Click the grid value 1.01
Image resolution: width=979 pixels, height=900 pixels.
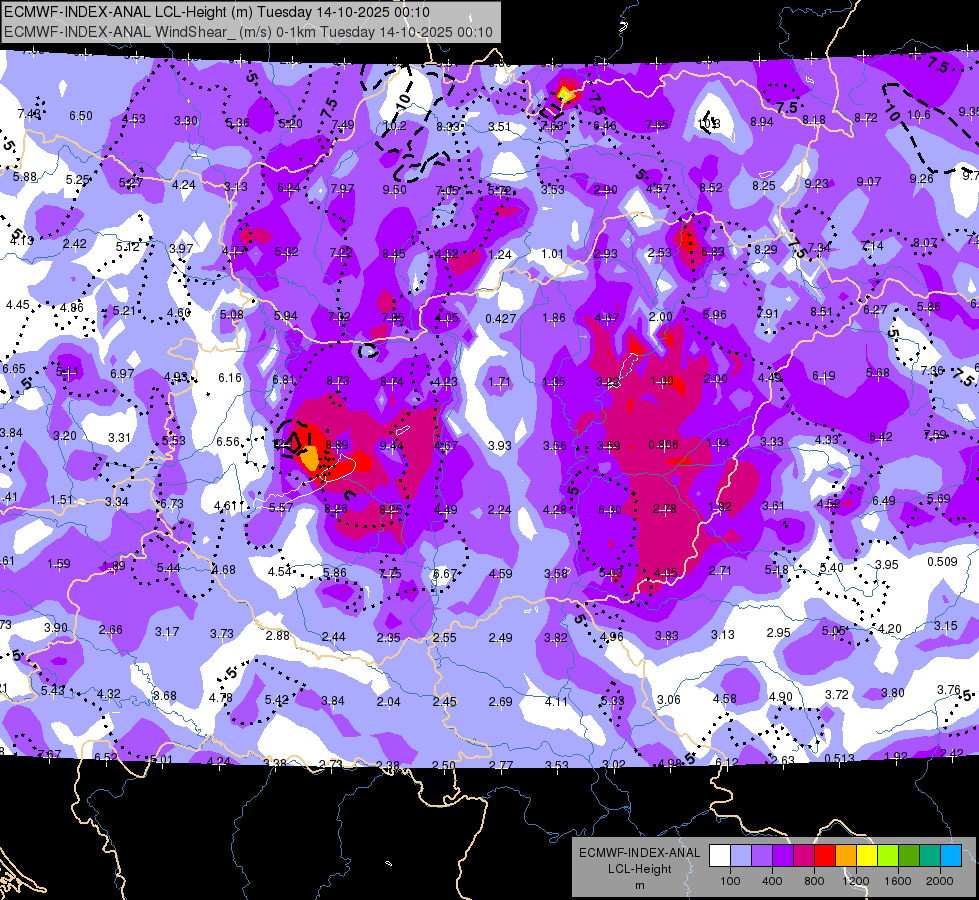tap(553, 254)
